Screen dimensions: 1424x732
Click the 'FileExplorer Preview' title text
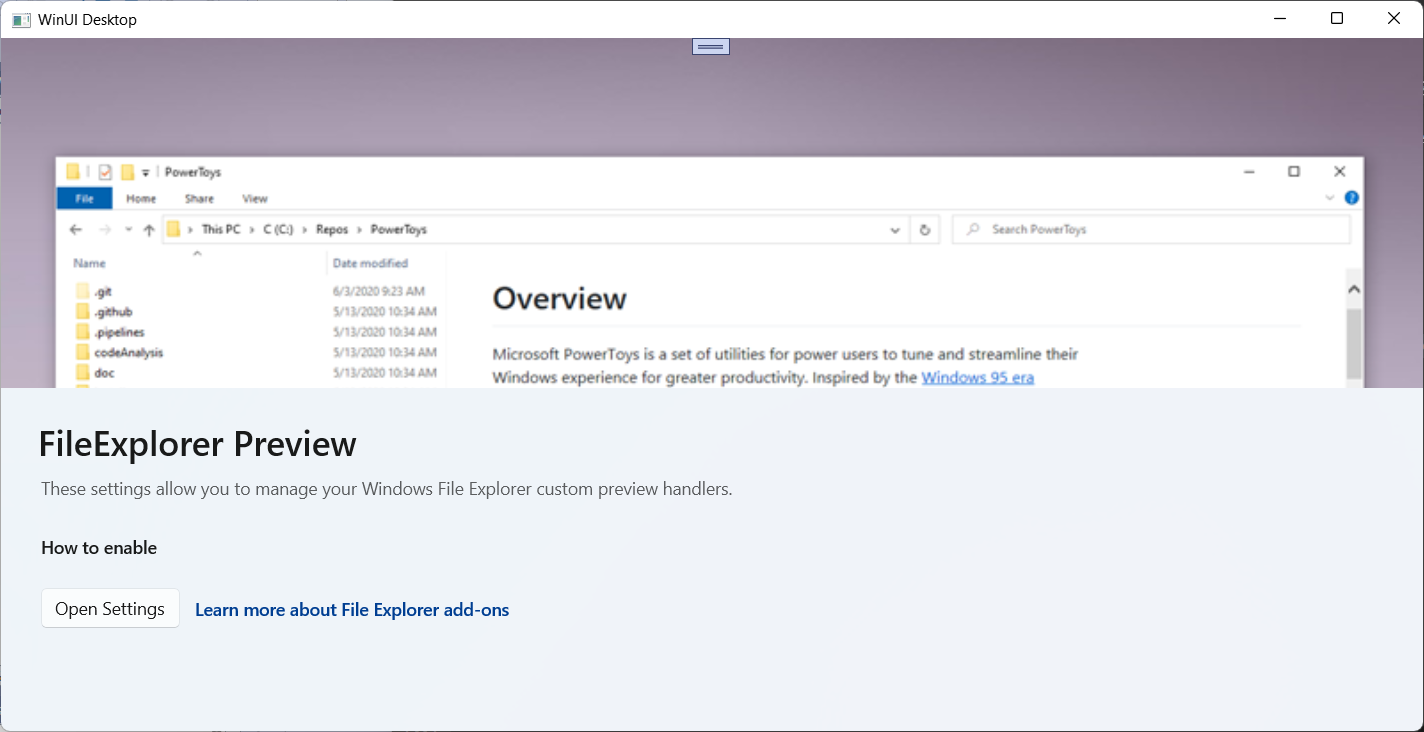[x=197, y=444]
